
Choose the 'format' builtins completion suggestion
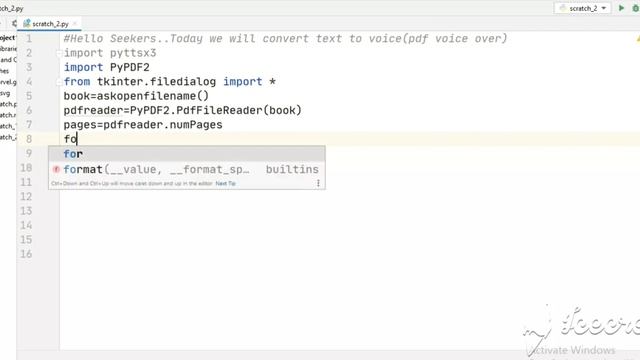coord(187,169)
